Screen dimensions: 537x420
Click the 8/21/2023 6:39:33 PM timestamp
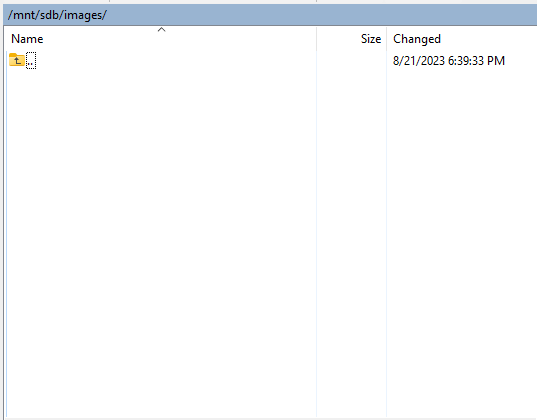pos(449,61)
